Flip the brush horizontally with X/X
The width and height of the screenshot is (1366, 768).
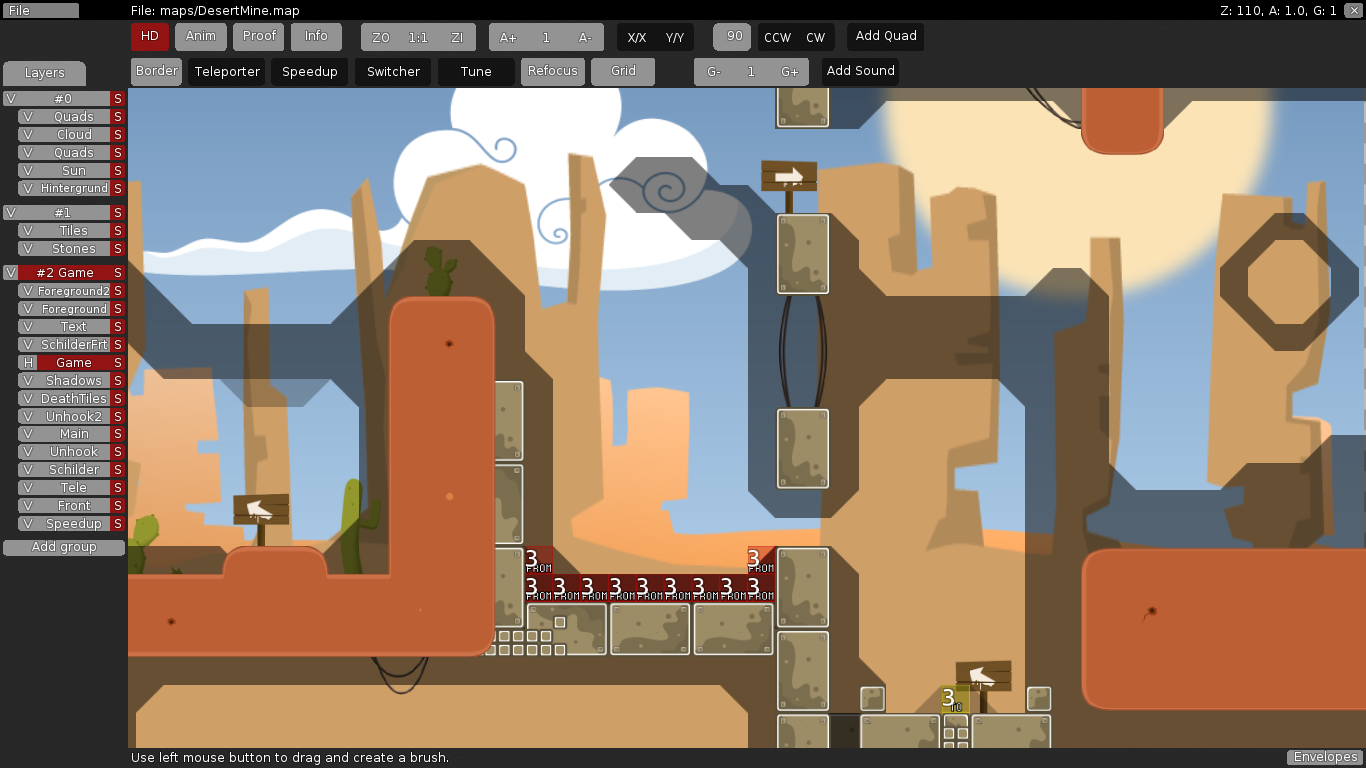tap(636, 37)
